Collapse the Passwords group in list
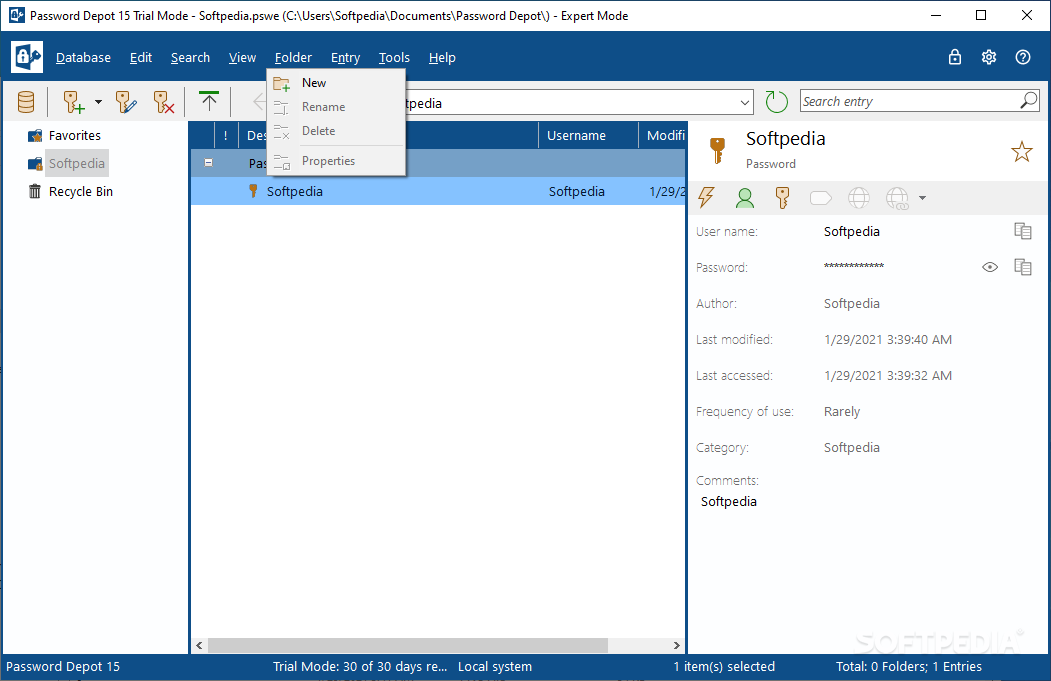The height and width of the screenshot is (681, 1051). click(208, 163)
